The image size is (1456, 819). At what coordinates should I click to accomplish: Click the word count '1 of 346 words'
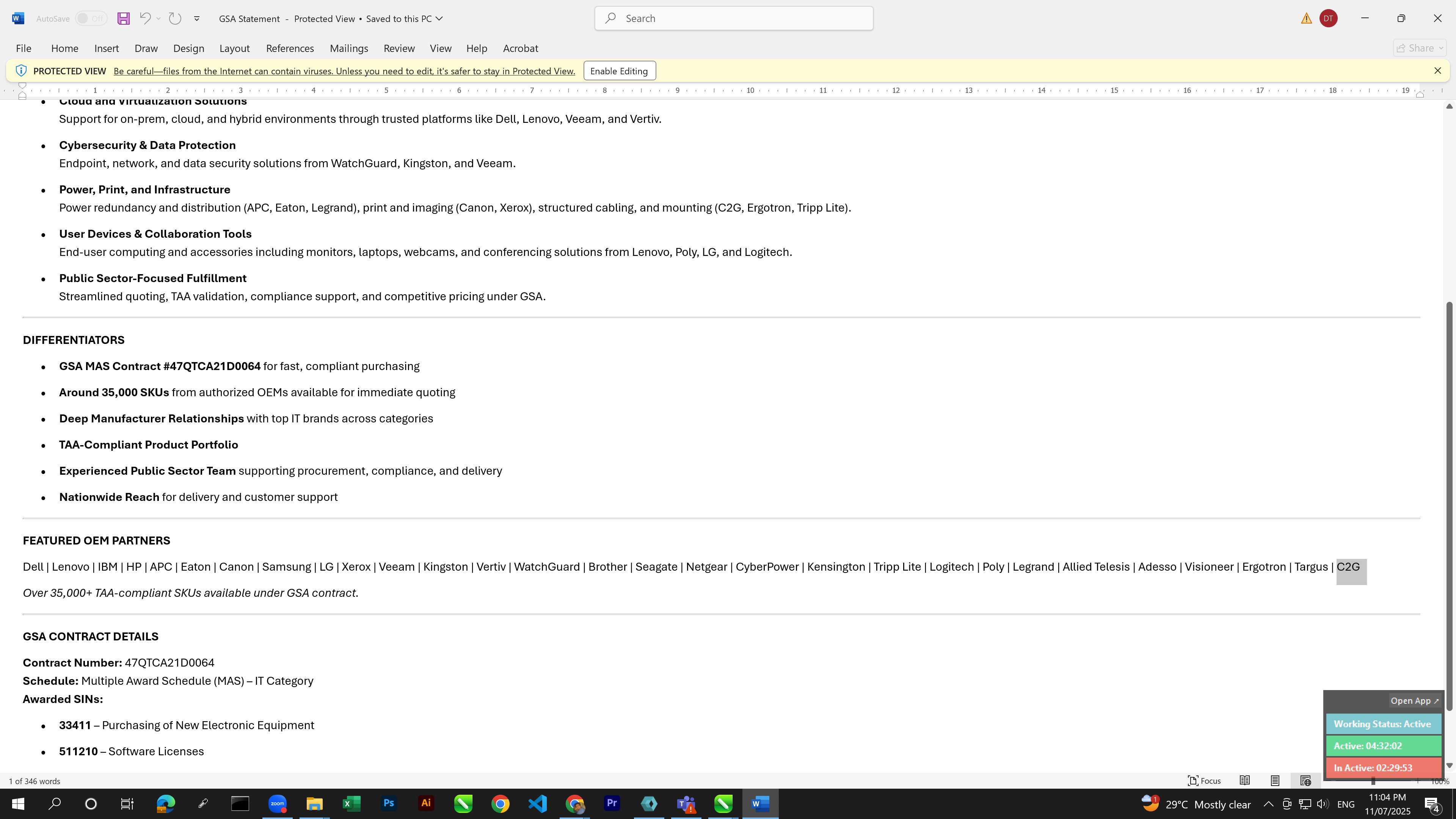(x=35, y=781)
